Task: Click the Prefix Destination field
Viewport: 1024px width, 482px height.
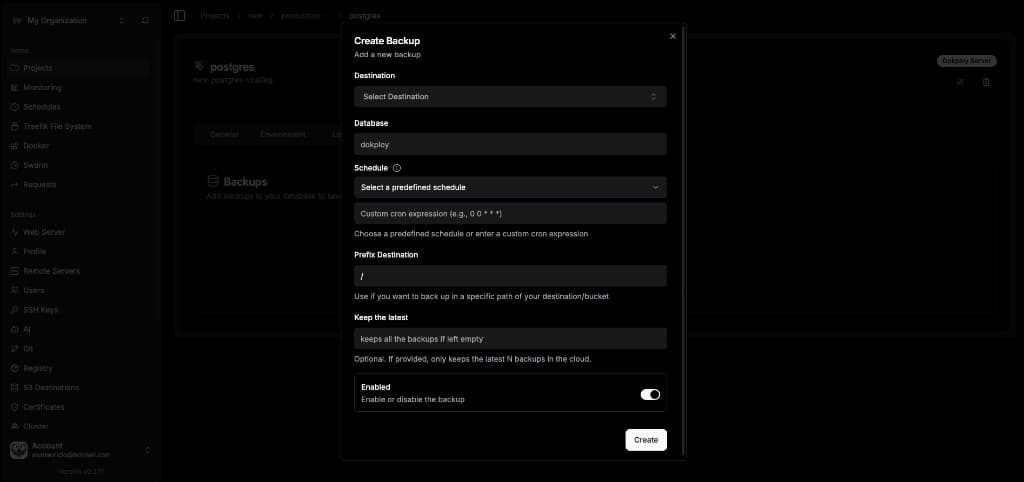Action: point(510,276)
